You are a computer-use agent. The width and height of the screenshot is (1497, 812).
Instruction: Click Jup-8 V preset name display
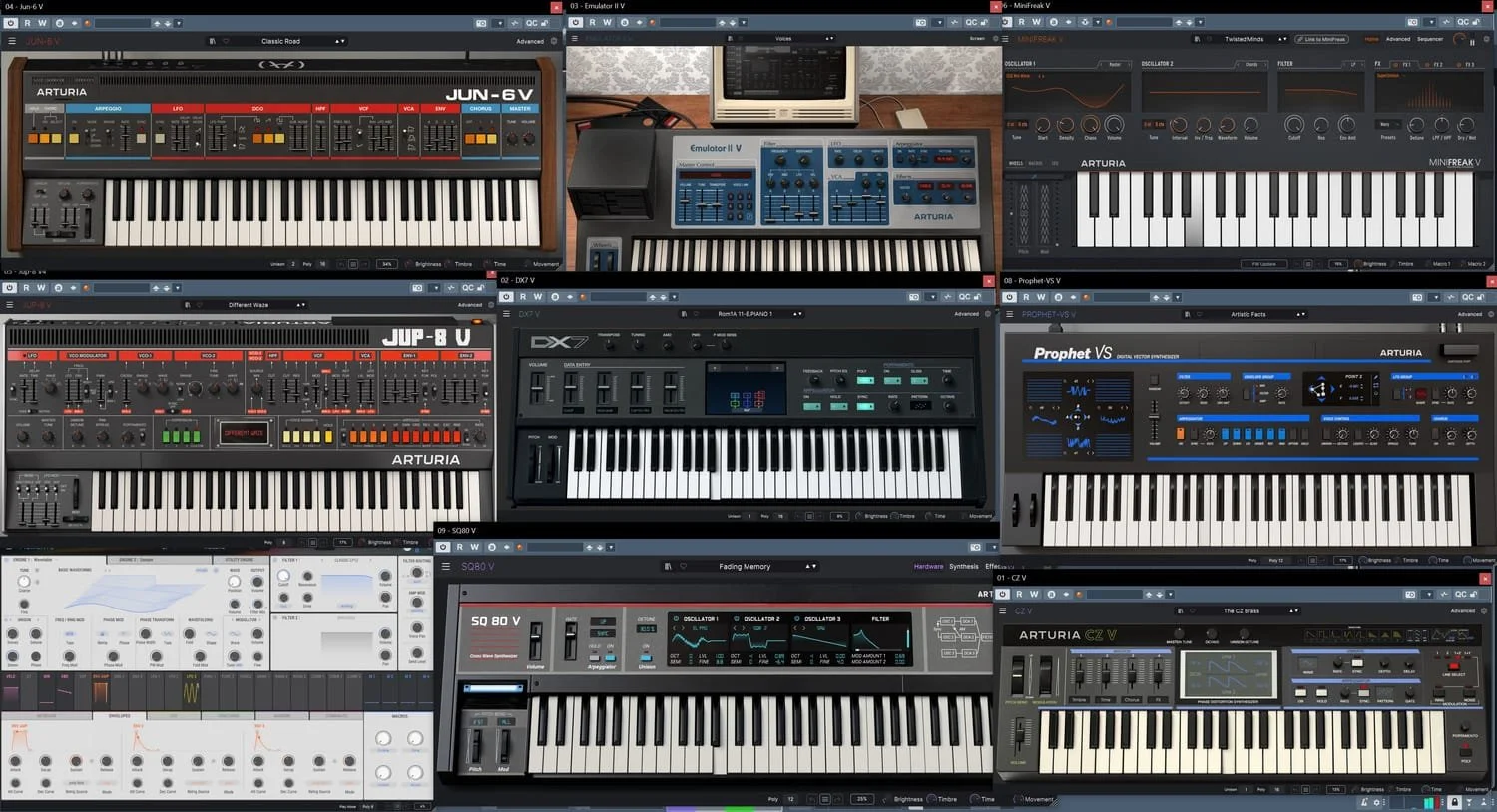pos(246,432)
